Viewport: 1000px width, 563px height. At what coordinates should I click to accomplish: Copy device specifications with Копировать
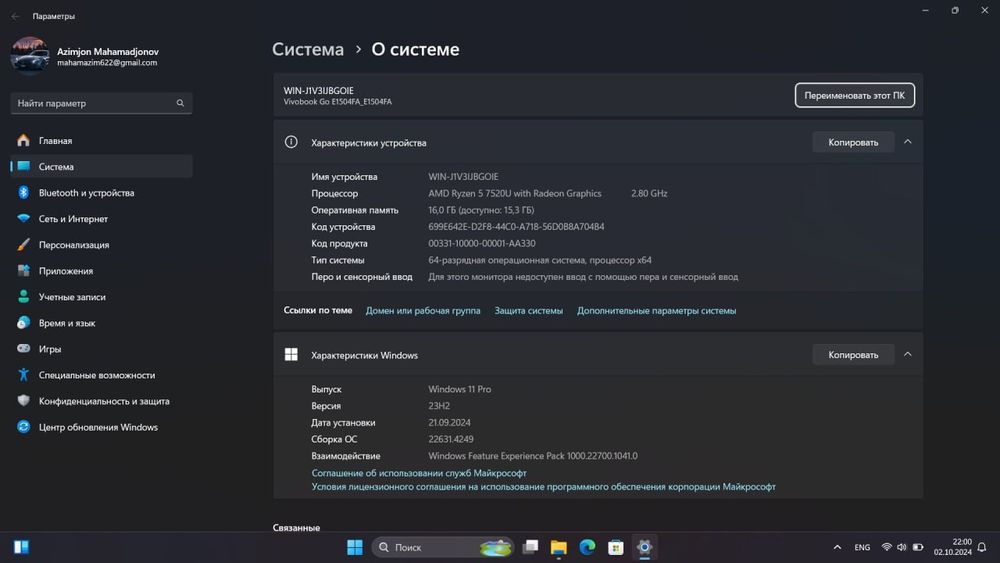point(853,142)
